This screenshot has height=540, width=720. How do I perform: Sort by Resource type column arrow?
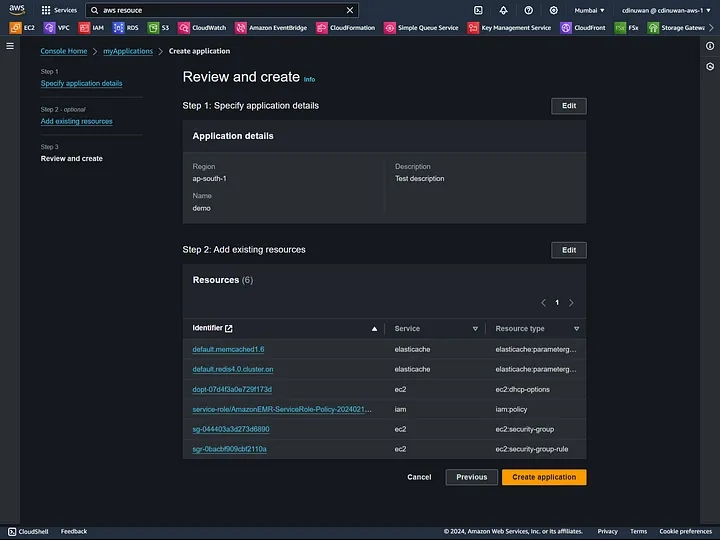[576, 329]
